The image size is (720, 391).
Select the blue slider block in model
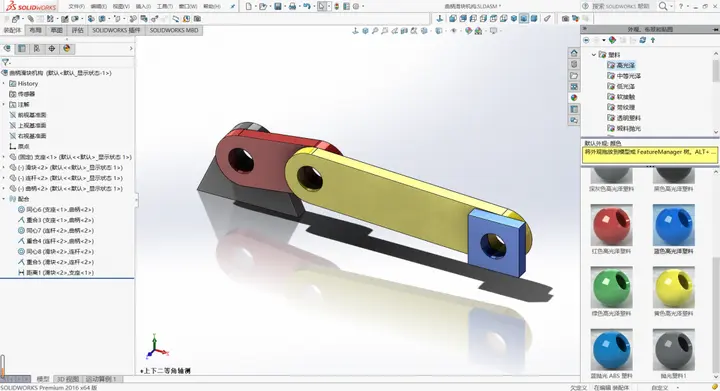(x=496, y=242)
